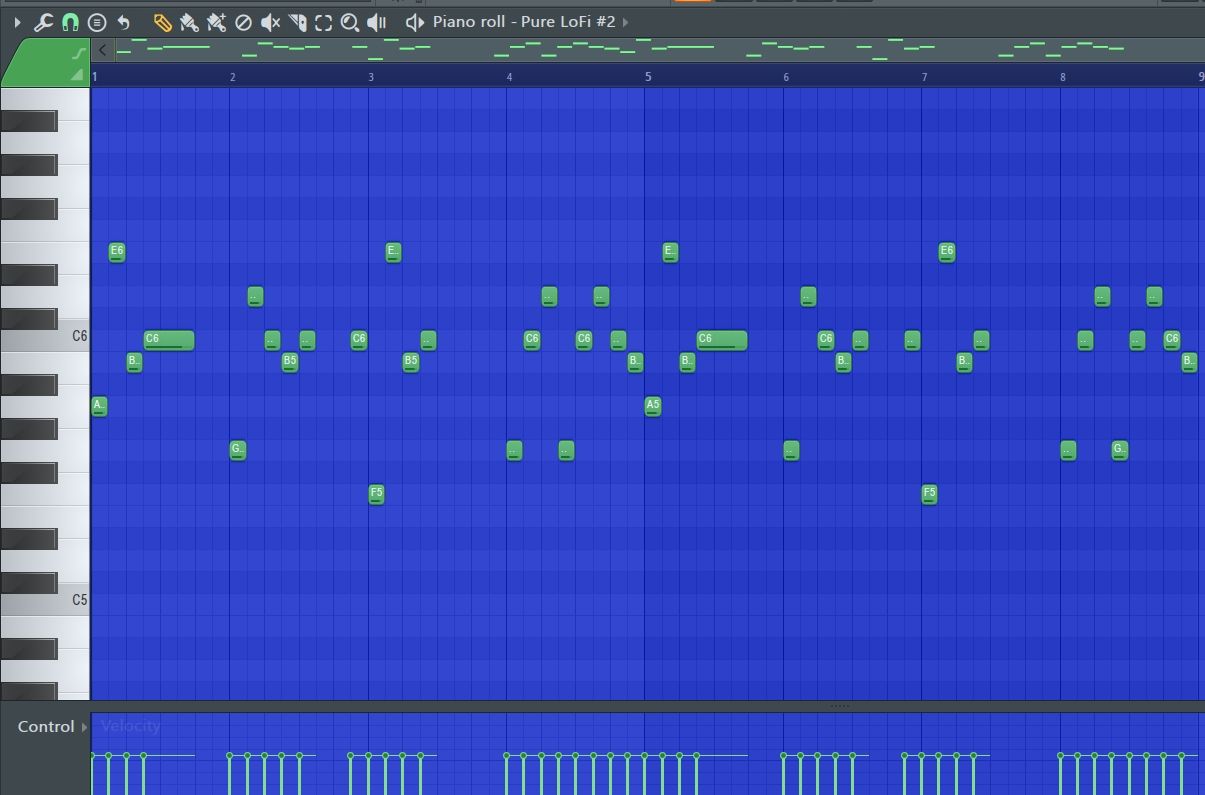The image size is (1205, 795).
Task: Click the speaker icon before the title
Action: tap(415, 22)
